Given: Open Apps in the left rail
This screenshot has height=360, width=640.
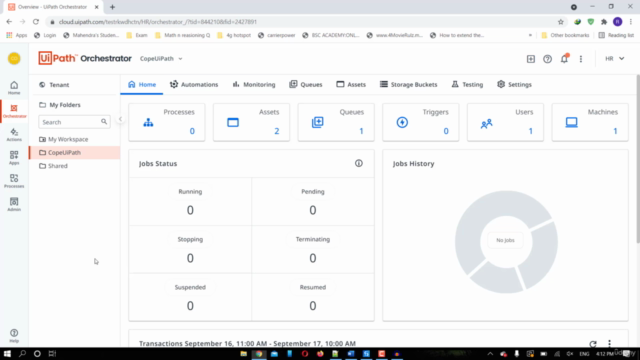Looking at the screenshot, I should (14, 158).
